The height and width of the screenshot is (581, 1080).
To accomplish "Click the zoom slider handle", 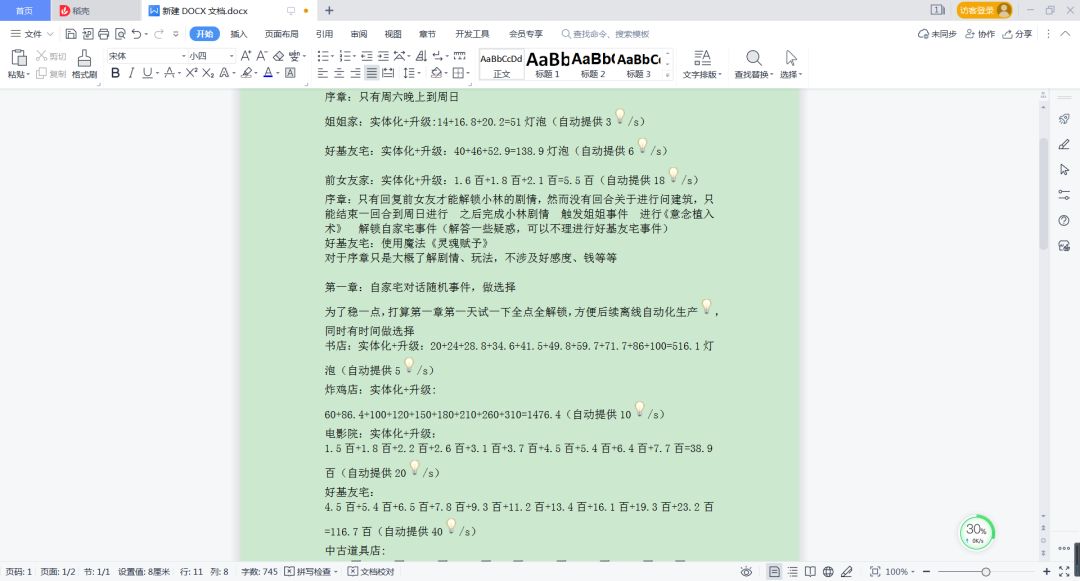I will [986, 571].
